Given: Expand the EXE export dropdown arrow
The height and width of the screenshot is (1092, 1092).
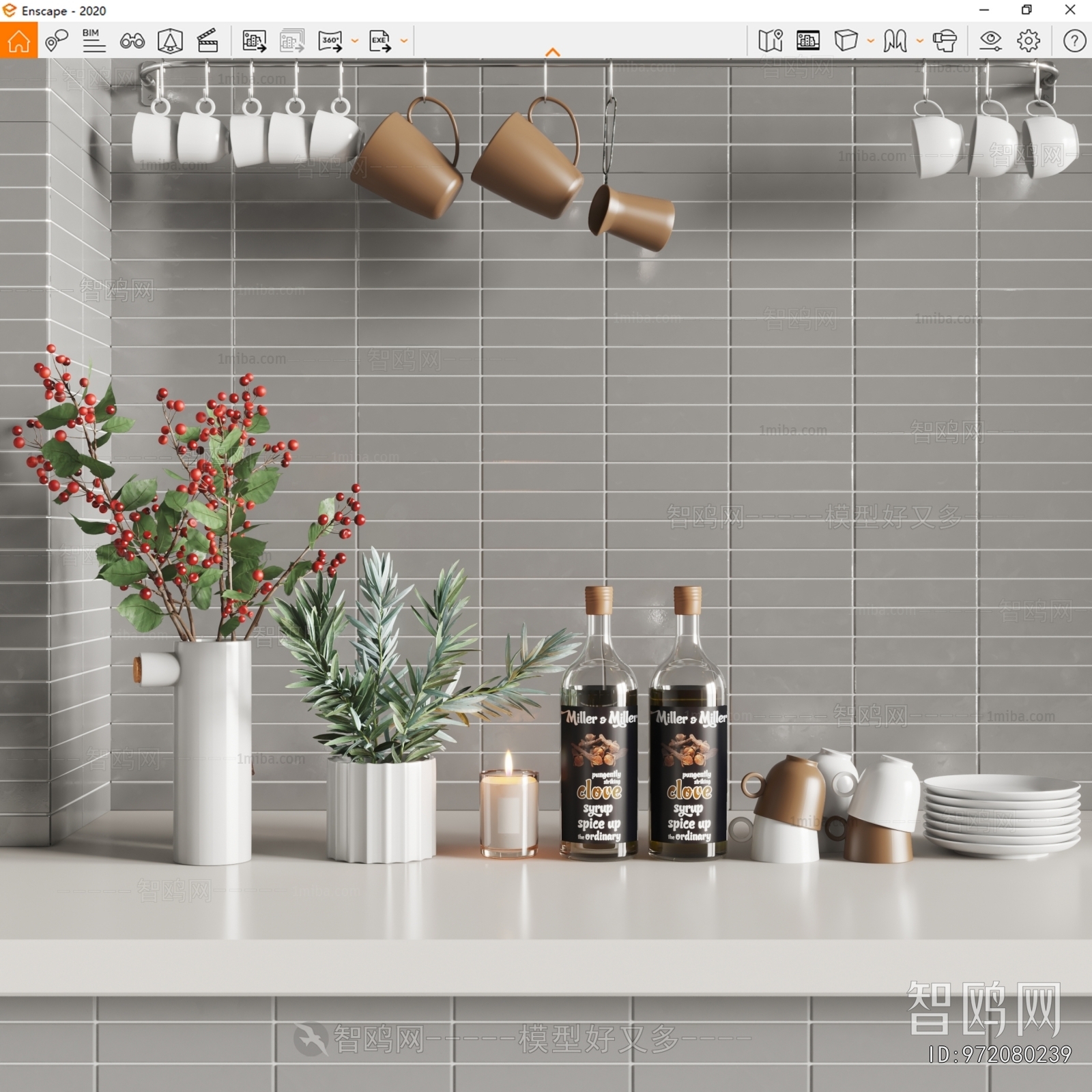Looking at the screenshot, I should point(403,41).
